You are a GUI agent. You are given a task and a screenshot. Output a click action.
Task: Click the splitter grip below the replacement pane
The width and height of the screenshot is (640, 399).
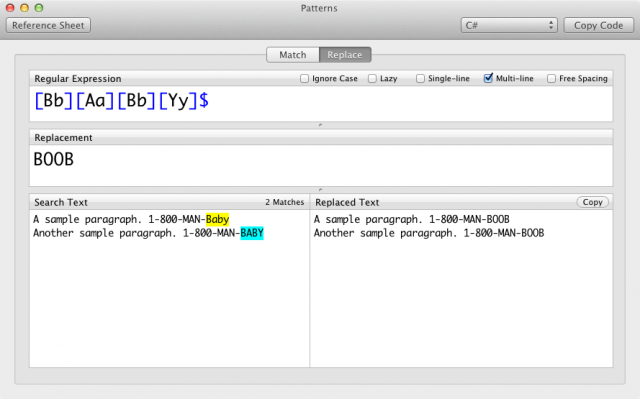click(x=320, y=190)
